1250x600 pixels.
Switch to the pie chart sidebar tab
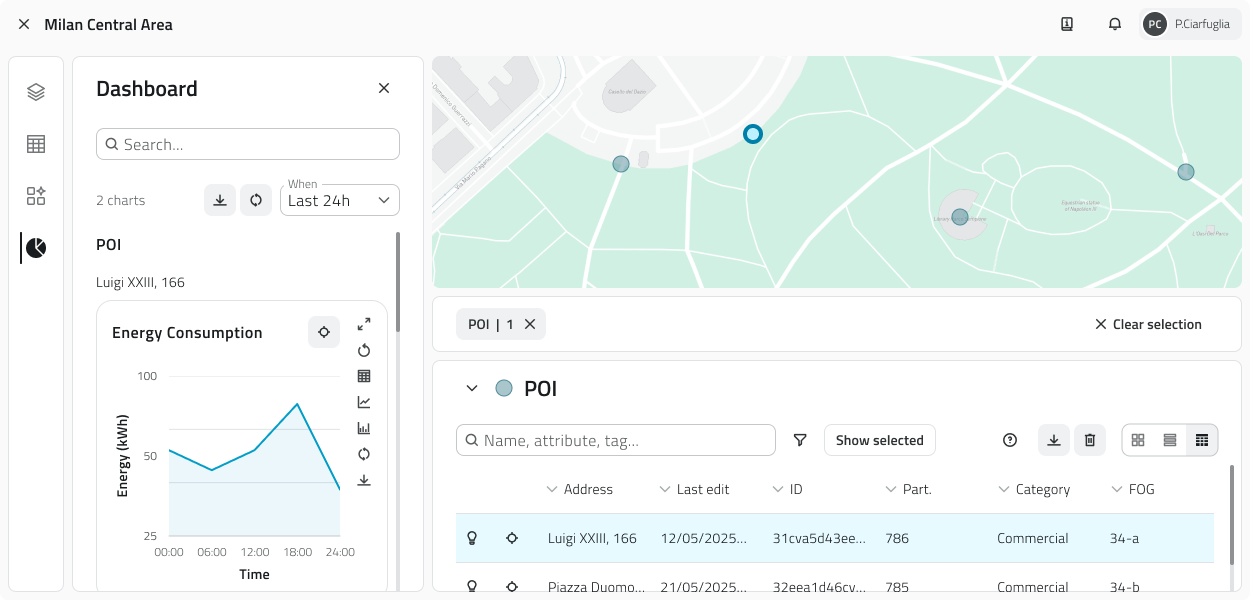pyautogui.click(x=36, y=247)
